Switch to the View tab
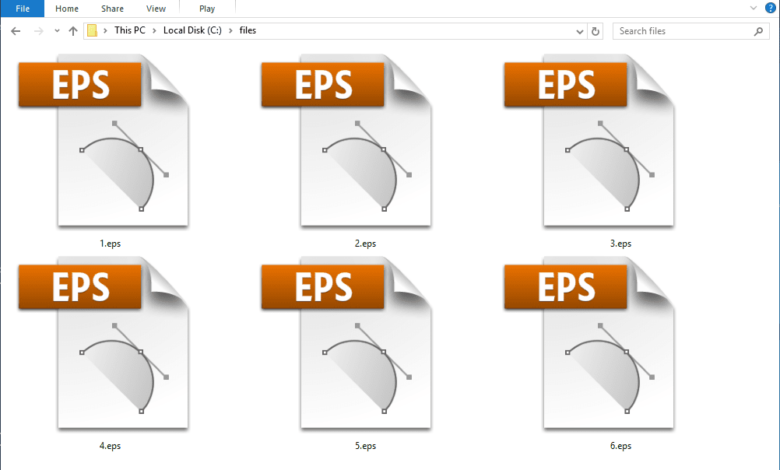 click(x=156, y=8)
